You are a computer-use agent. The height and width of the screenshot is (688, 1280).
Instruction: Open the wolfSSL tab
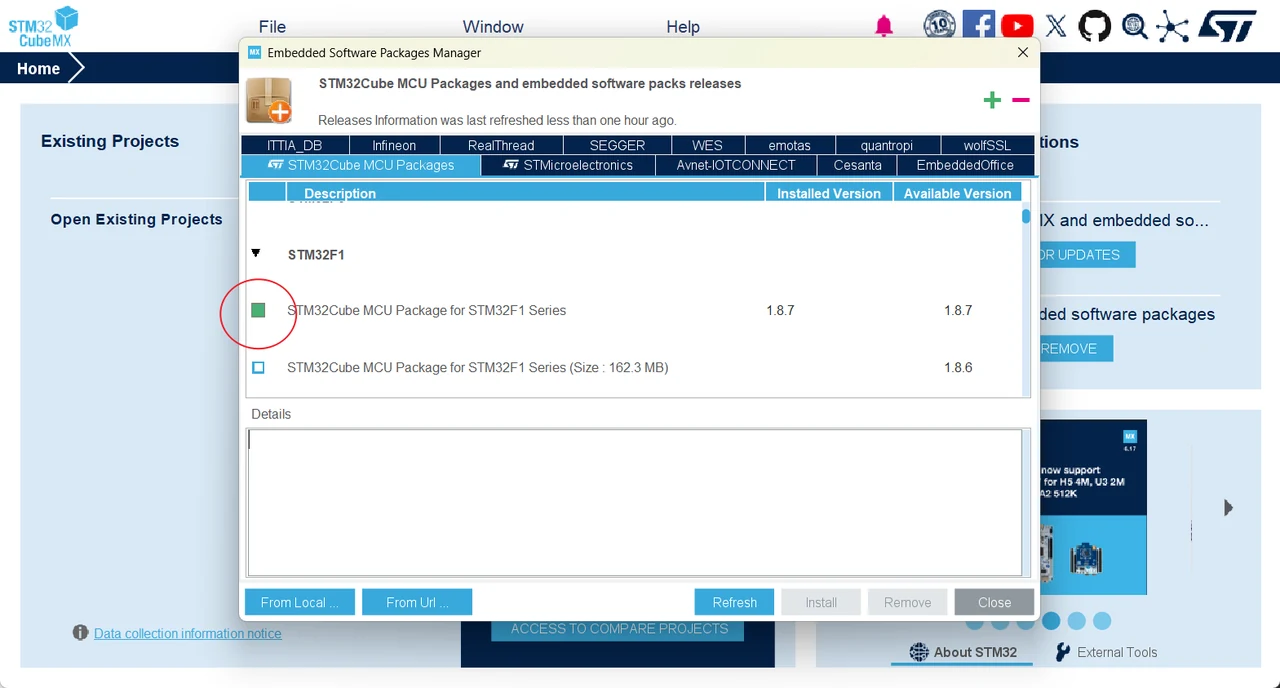click(987, 145)
